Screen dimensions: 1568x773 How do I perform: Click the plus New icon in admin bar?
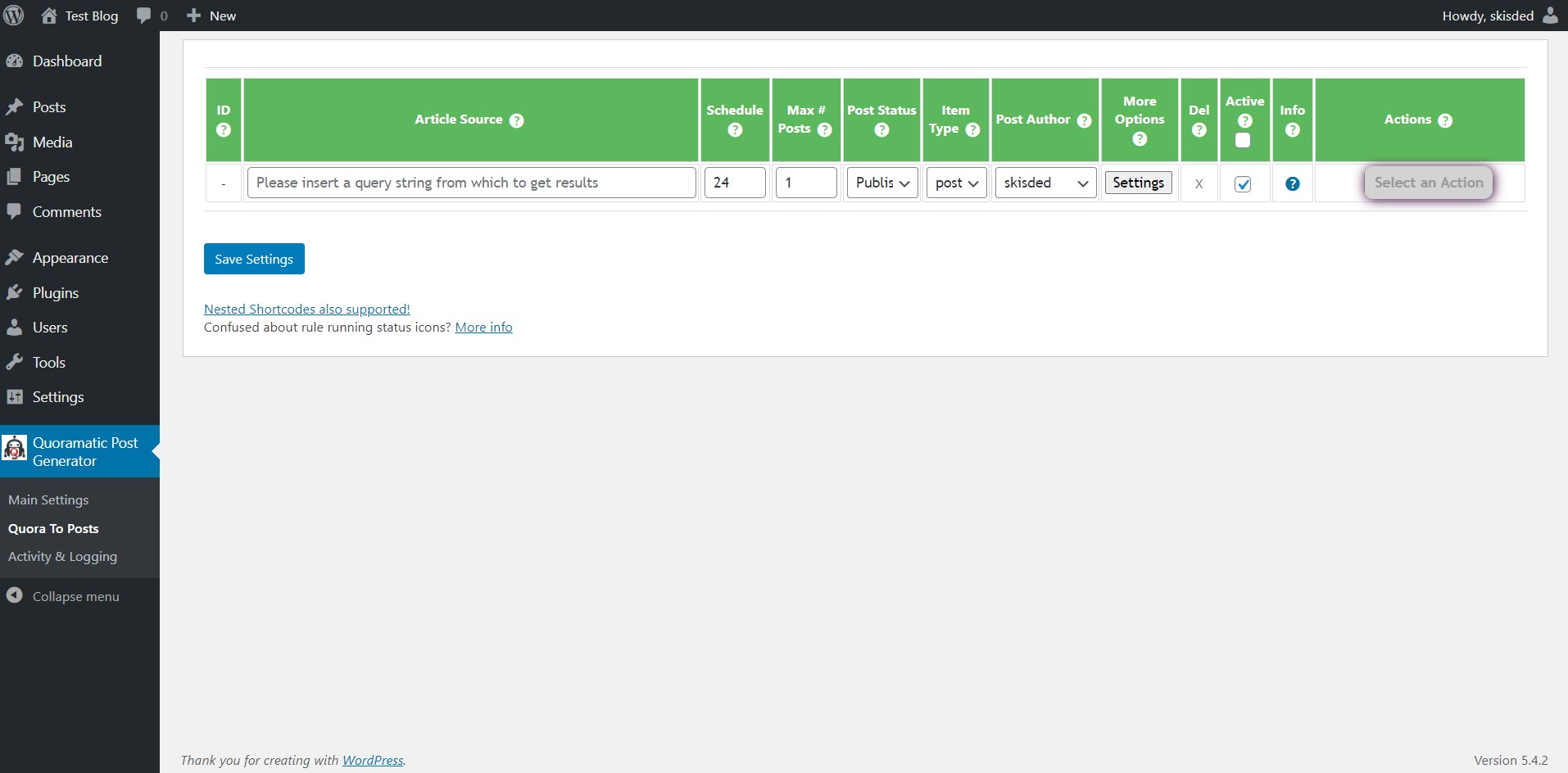[x=193, y=16]
